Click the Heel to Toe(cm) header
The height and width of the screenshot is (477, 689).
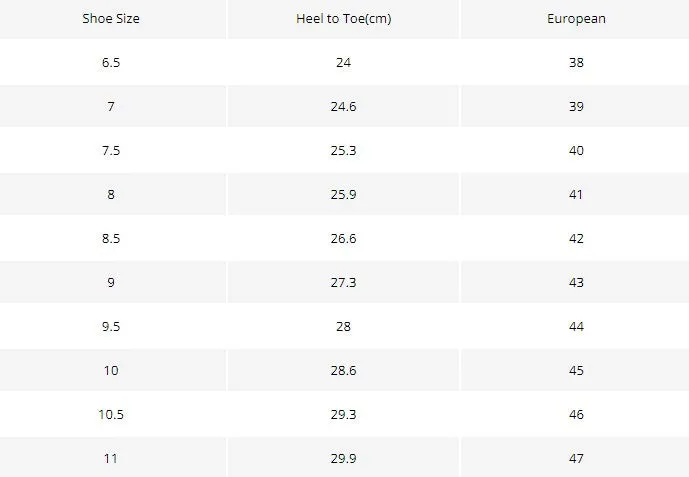pos(343,18)
